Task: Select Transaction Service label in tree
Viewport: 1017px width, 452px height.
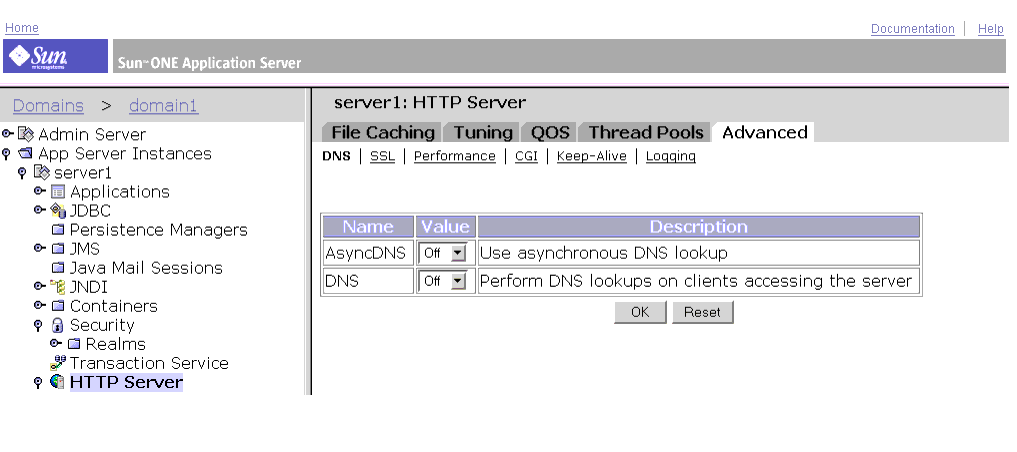Action: tap(149, 363)
